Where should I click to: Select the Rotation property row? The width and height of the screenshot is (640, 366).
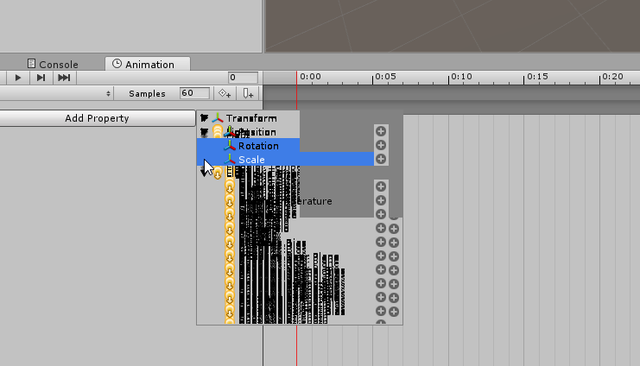click(248, 146)
